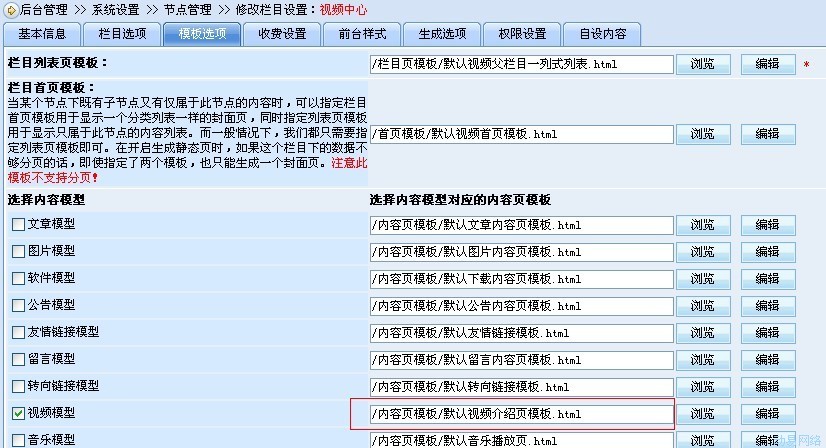Edit the 文章模型 content template
Viewport: 826px width, 448px height.
click(x=767, y=225)
